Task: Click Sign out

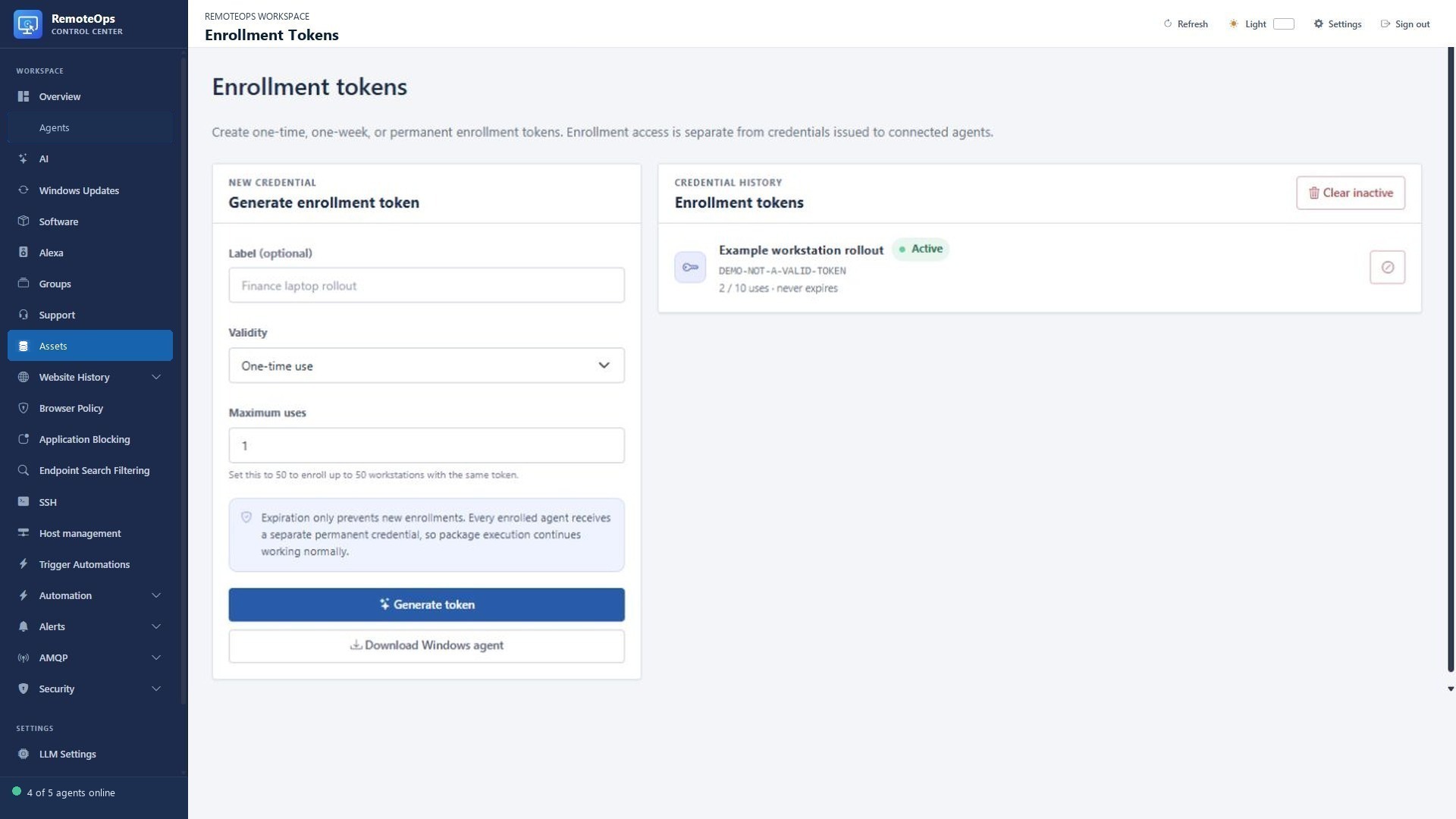Action: point(1404,24)
